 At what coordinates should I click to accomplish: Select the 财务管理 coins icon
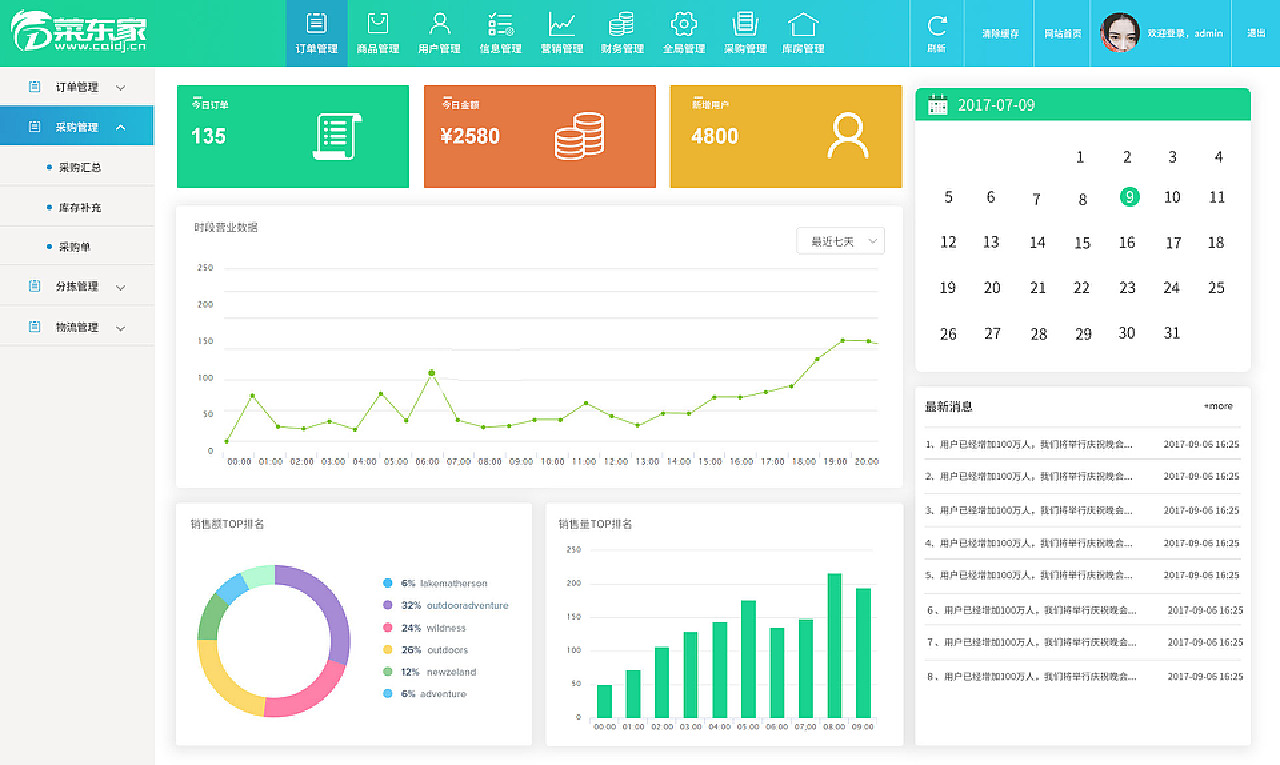622,23
